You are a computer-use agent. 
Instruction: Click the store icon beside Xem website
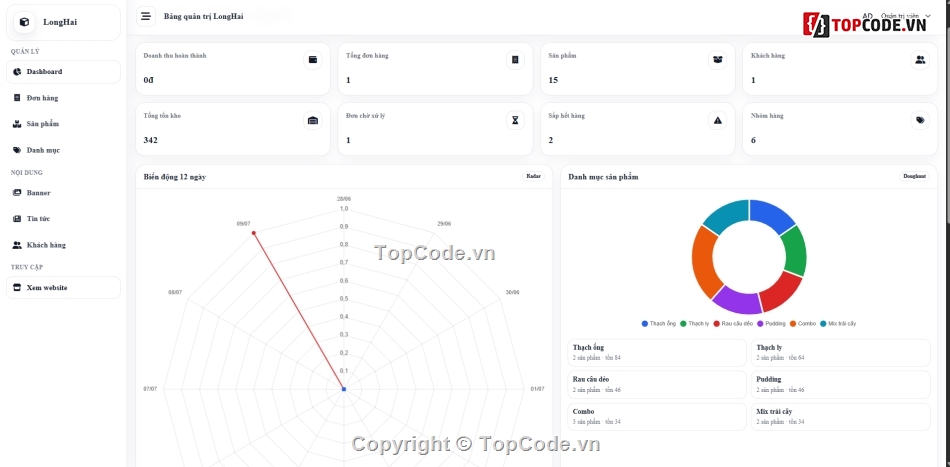[17, 288]
